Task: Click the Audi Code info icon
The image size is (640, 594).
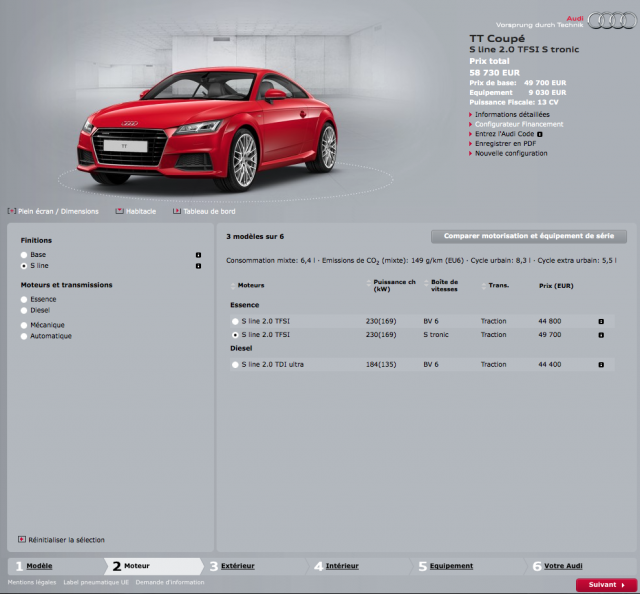Action: tap(540, 134)
